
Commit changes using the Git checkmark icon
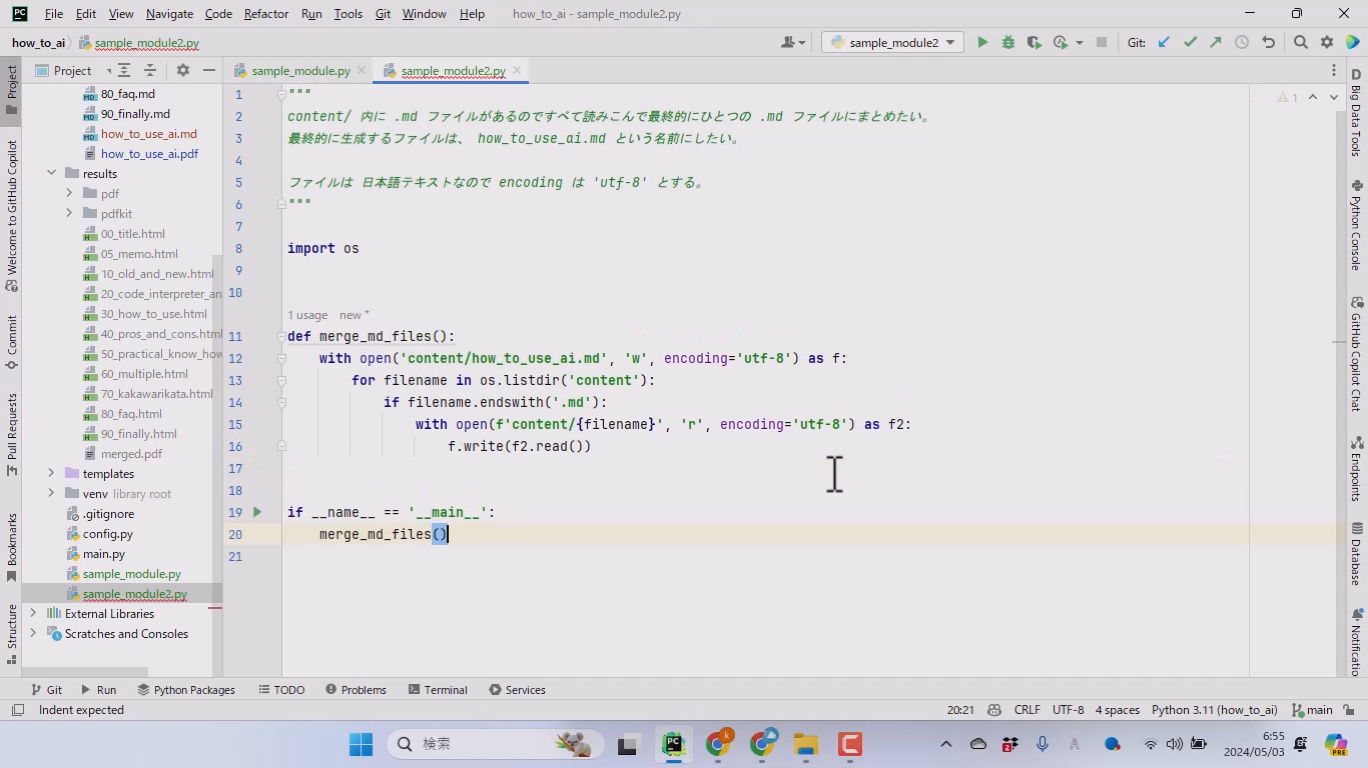click(1189, 42)
